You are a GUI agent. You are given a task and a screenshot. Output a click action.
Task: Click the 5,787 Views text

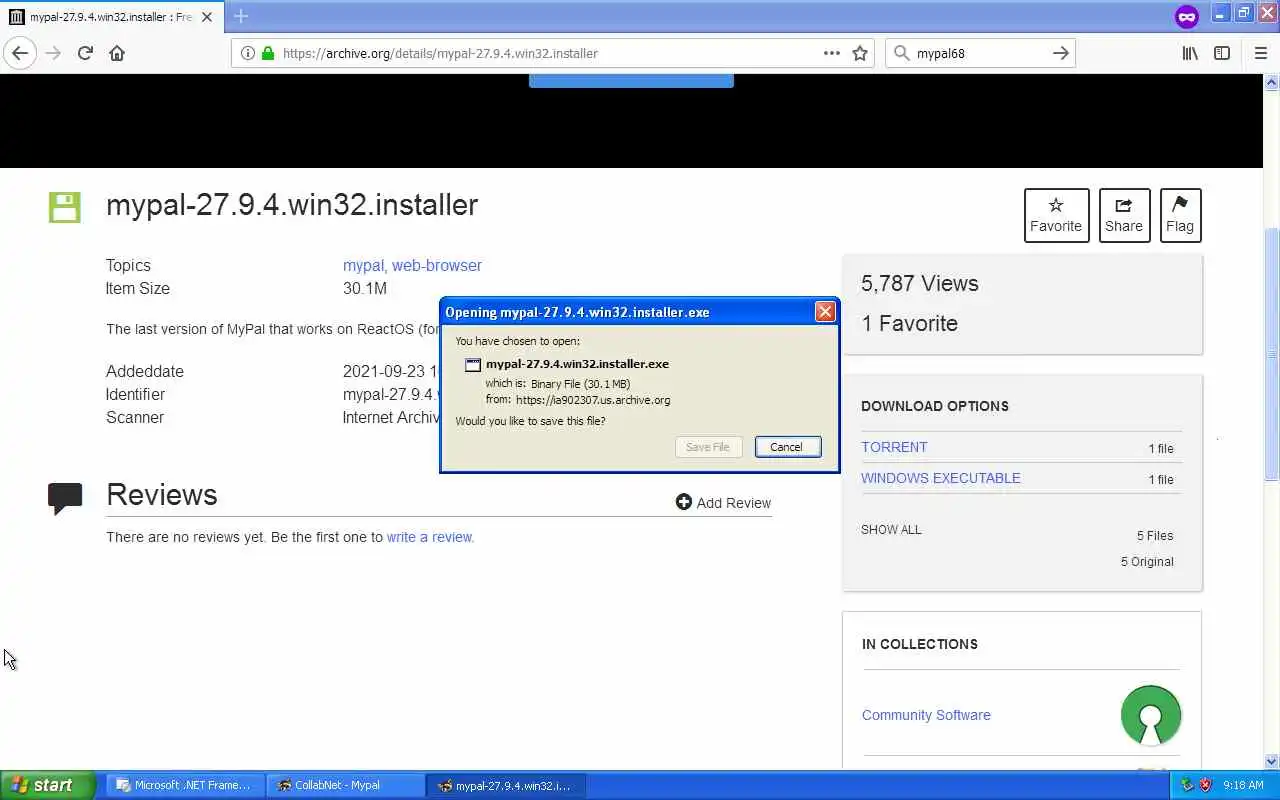pos(920,284)
